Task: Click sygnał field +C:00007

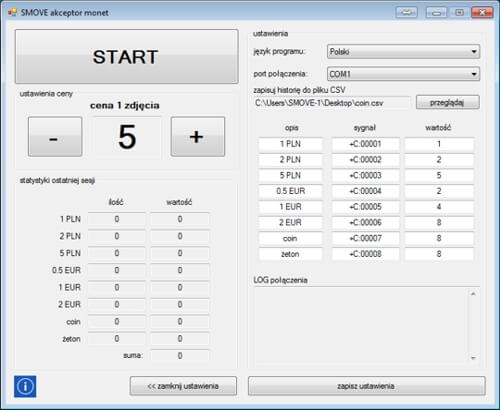Action: [x=365, y=238]
